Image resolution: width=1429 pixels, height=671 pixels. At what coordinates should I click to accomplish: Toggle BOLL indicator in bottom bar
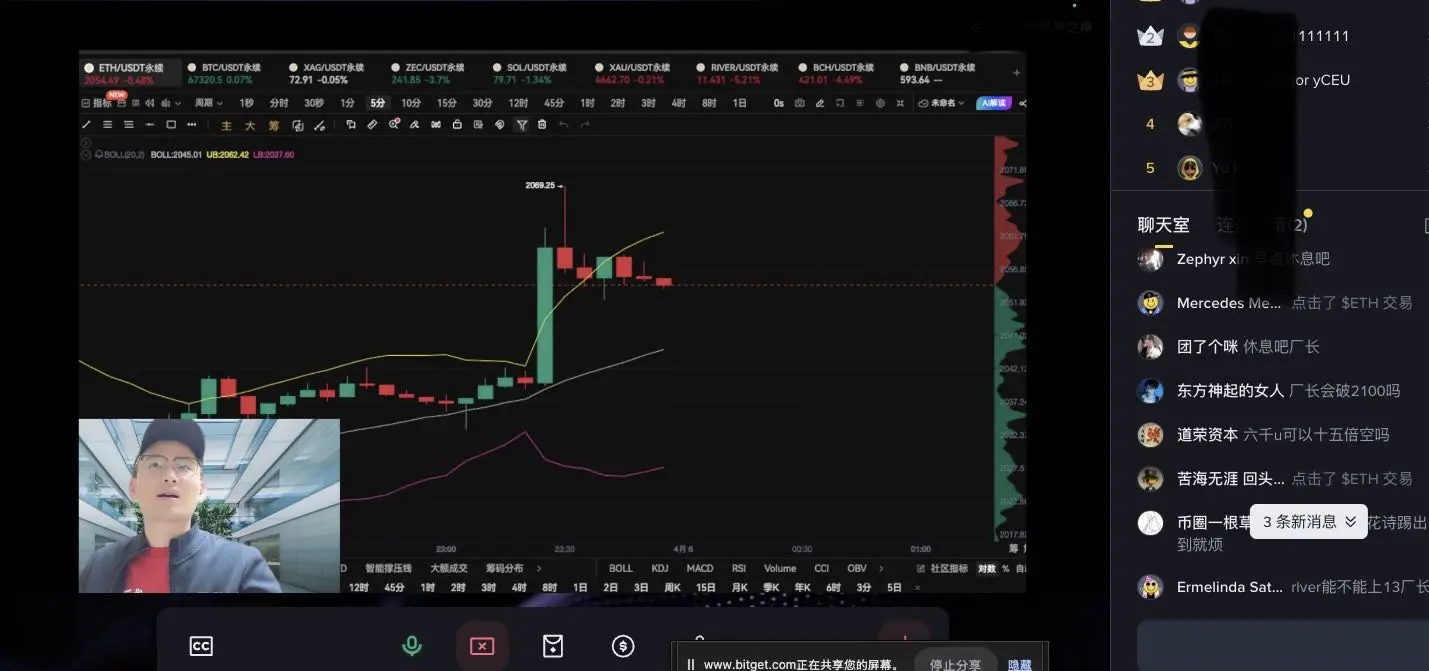621,568
